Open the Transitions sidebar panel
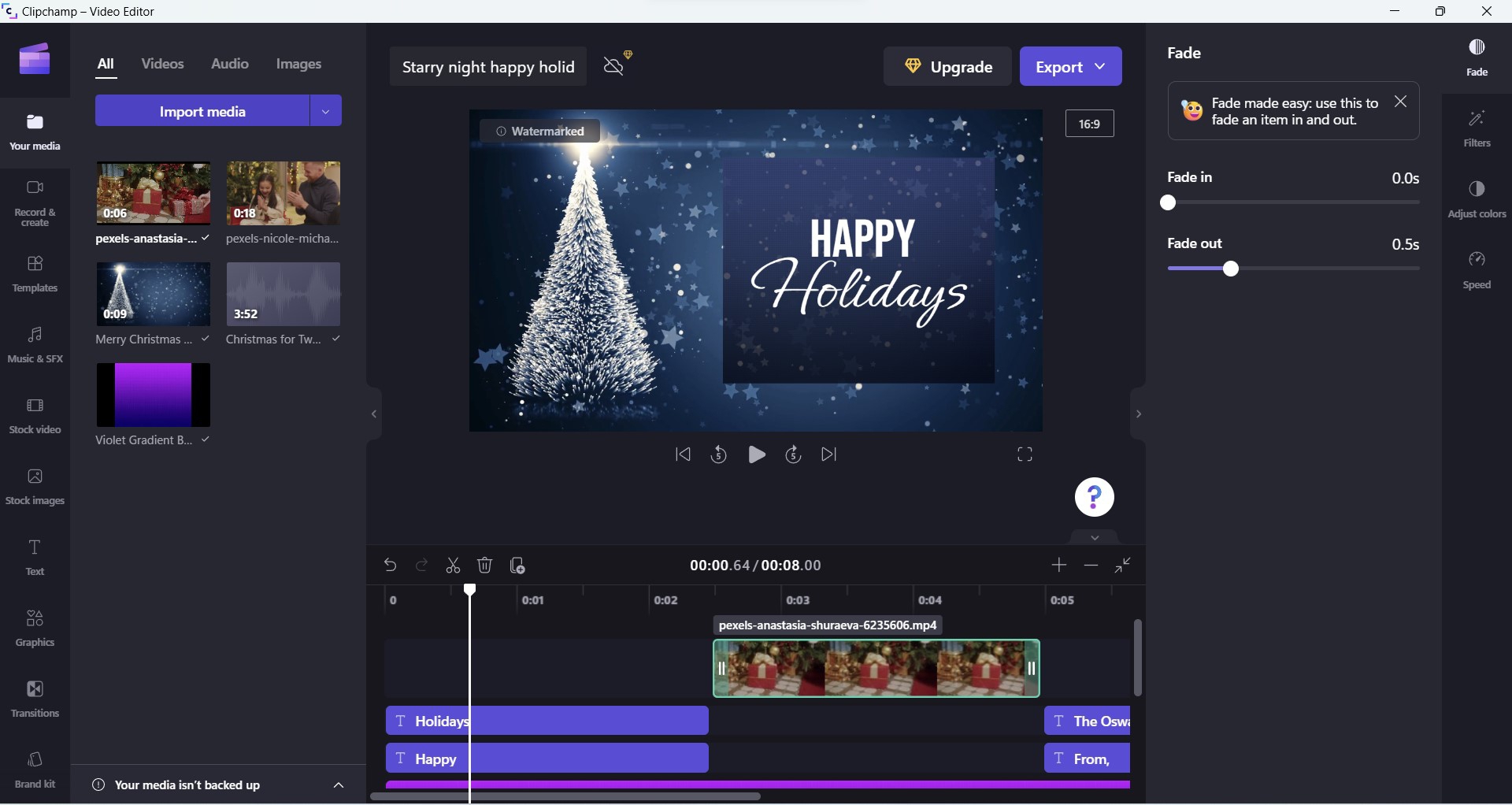Image resolution: width=1512 pixels, height=805 pixels. [x=35, y=699]
